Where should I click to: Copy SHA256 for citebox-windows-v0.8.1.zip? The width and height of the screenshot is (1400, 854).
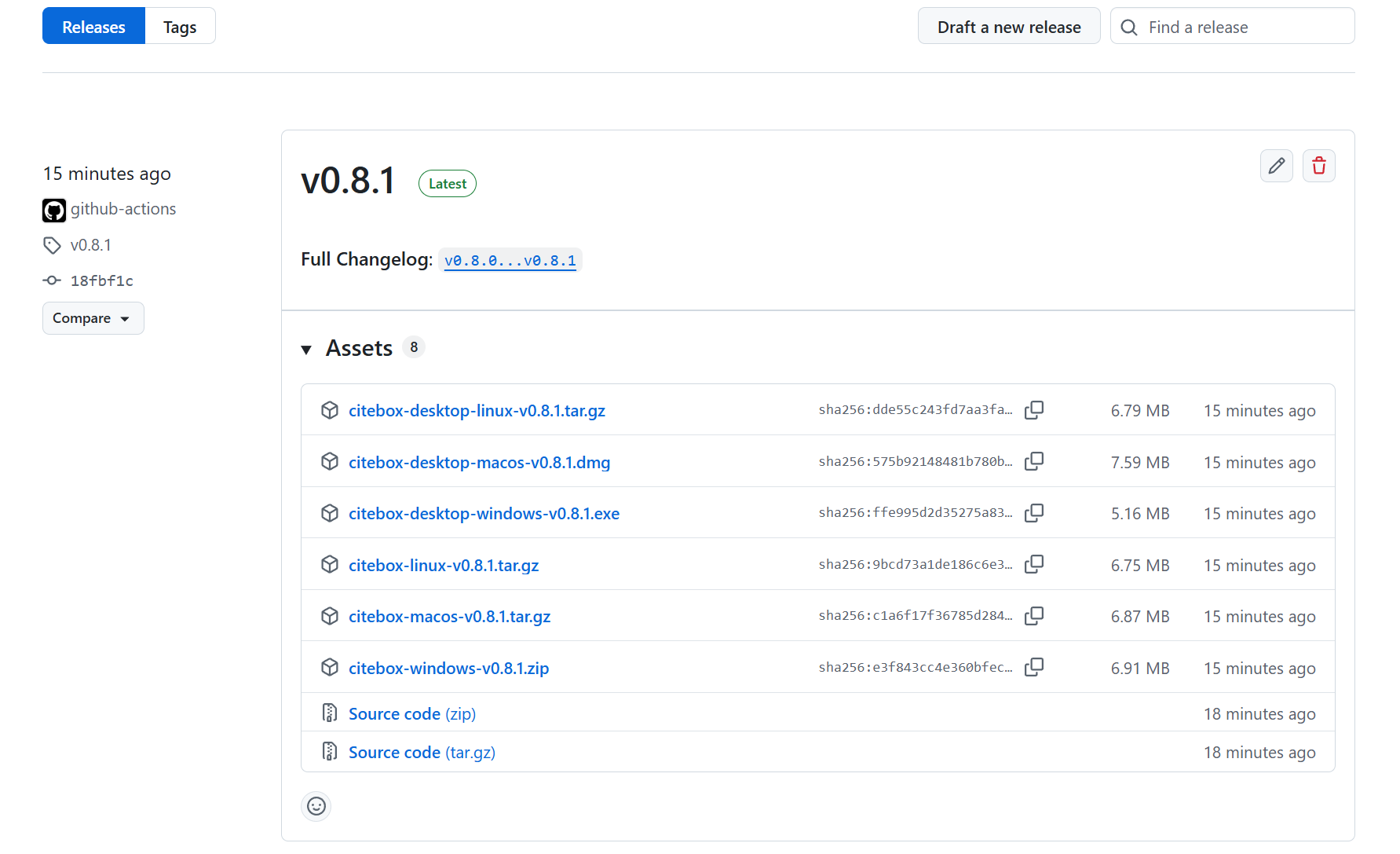pos(1034,667)
